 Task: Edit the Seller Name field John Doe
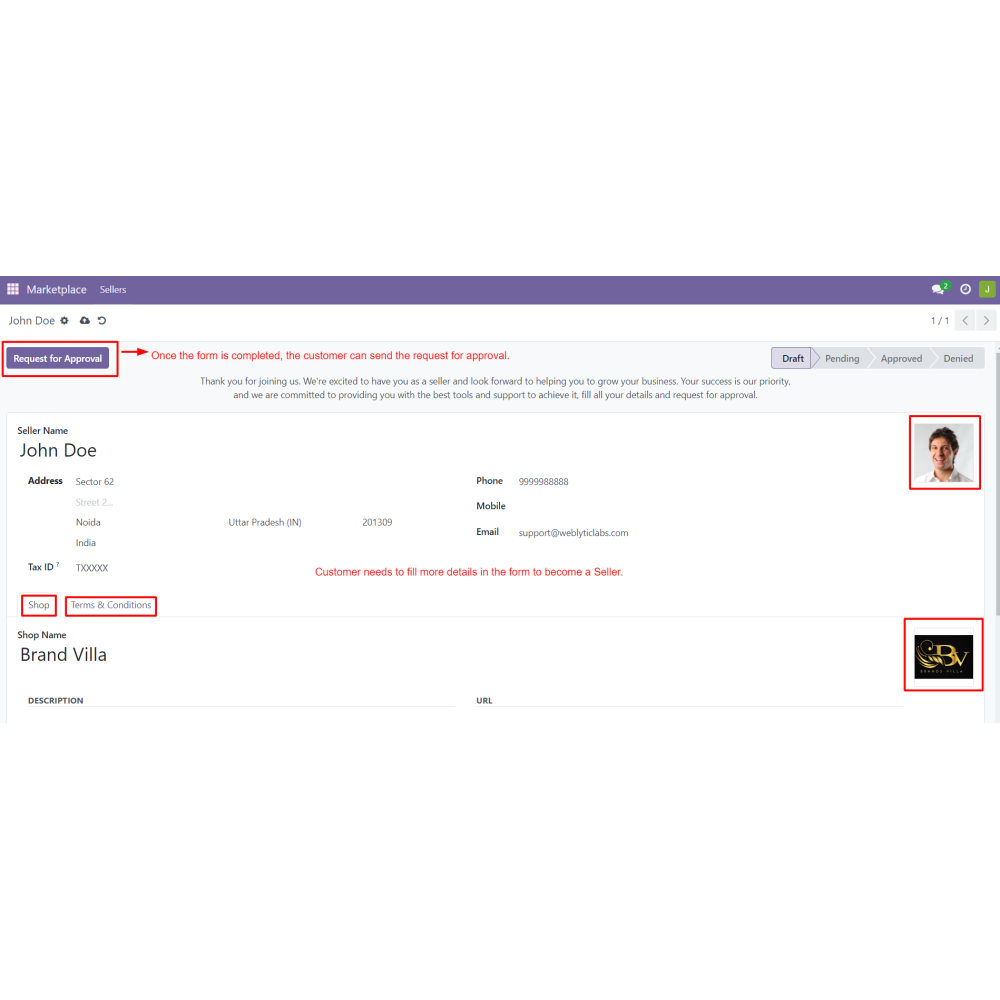58,450
